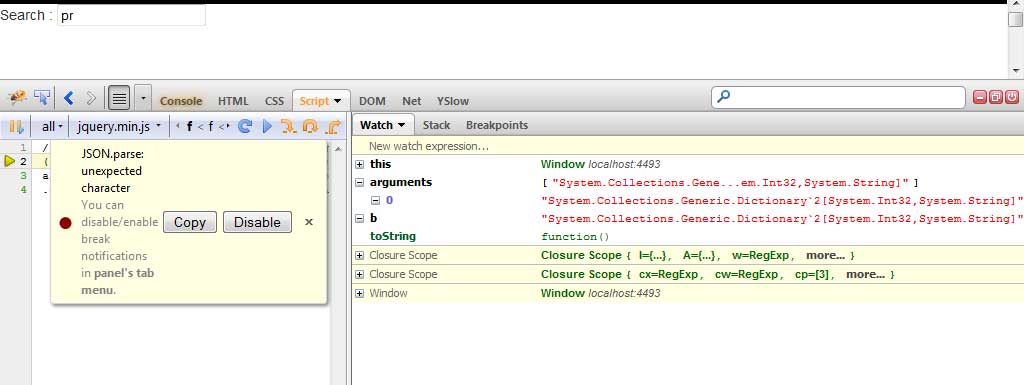Switch to the Net panel tab
The width and height of the screenshot is (1024, 385).
coord(411,101)
